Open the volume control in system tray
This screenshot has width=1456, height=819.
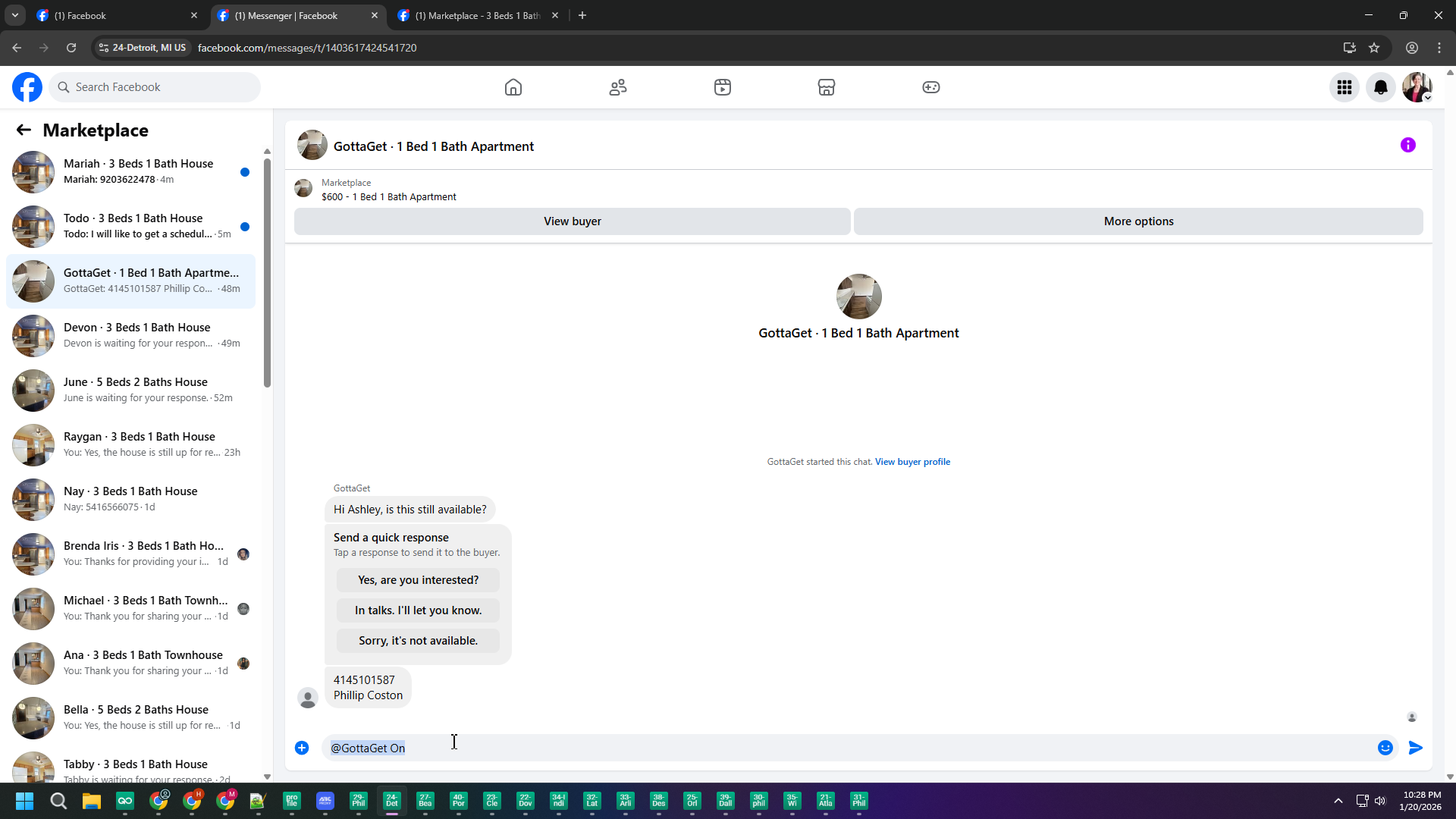click(1380, 801)
